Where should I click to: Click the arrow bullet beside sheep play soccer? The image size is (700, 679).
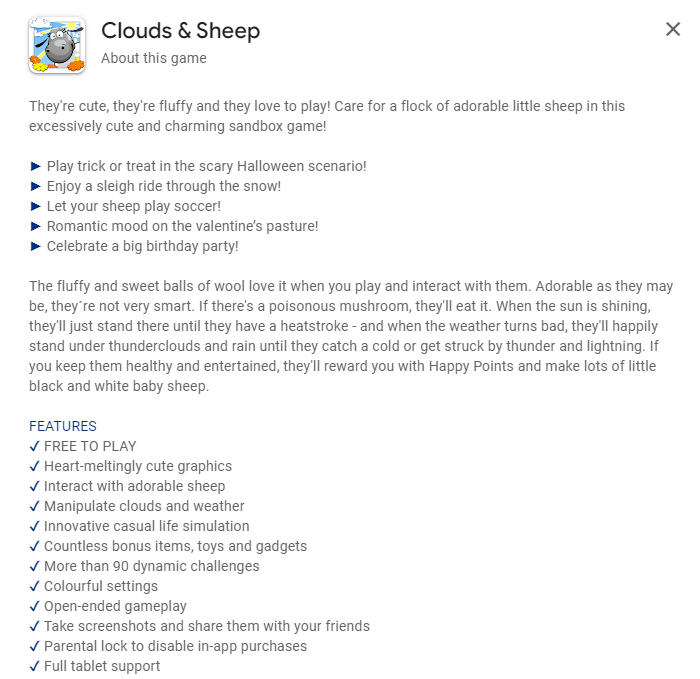click(x=35, y=206)
